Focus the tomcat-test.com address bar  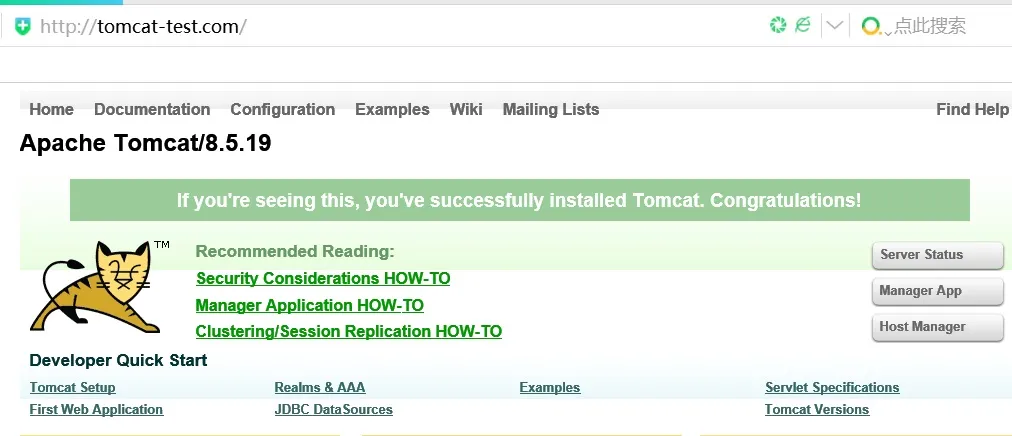400,27
